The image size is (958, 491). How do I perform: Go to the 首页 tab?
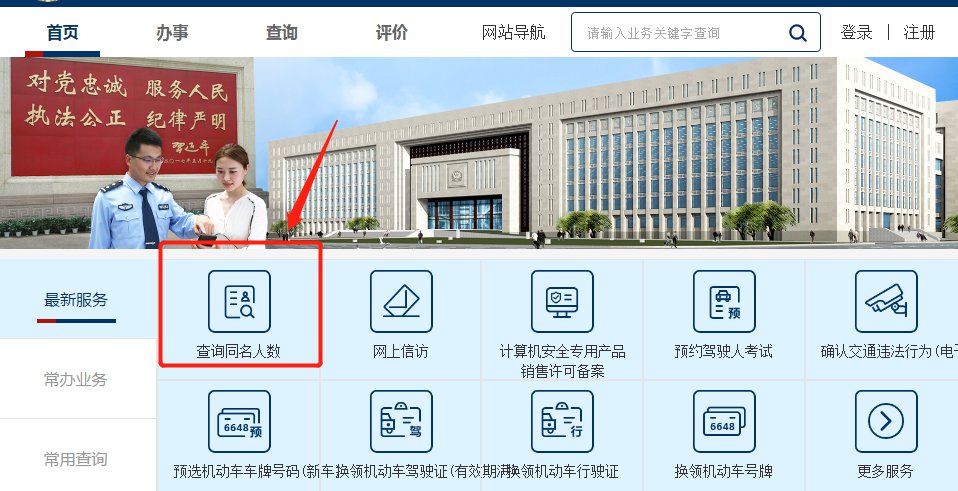(63, 32)
